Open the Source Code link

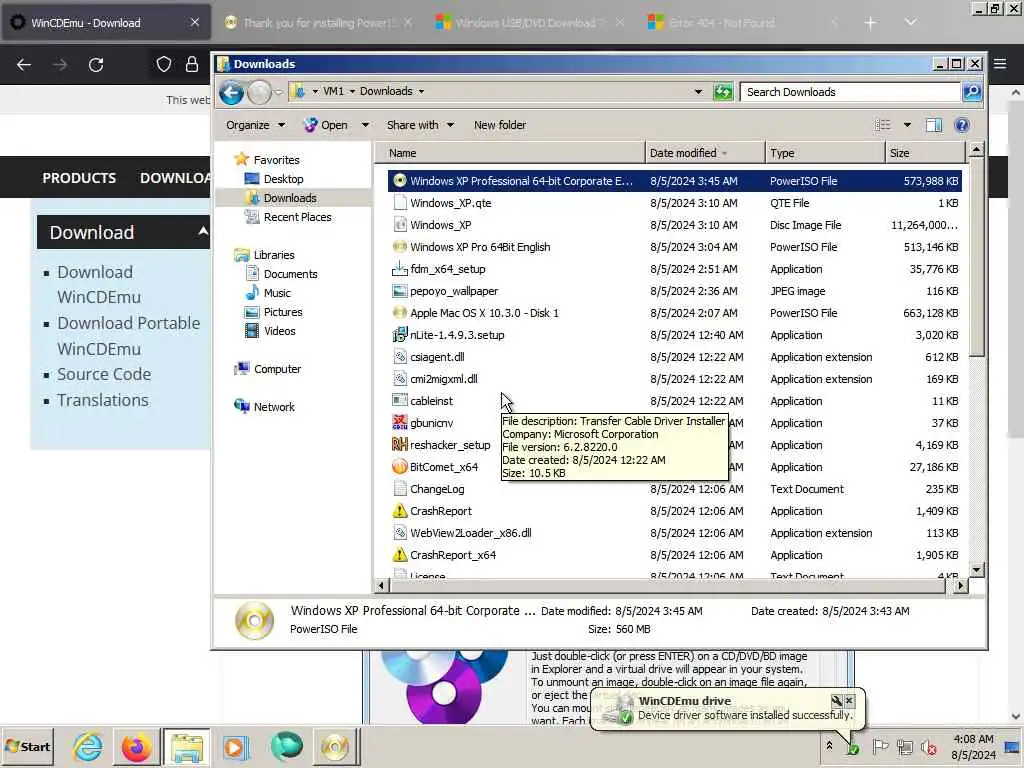(x=104, y=374)
